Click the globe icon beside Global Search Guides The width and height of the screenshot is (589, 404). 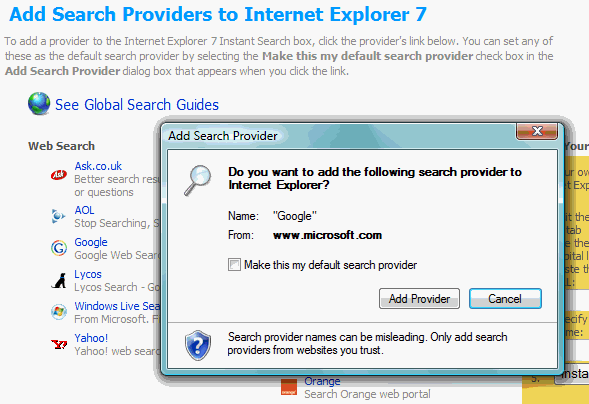pos(39,103)
